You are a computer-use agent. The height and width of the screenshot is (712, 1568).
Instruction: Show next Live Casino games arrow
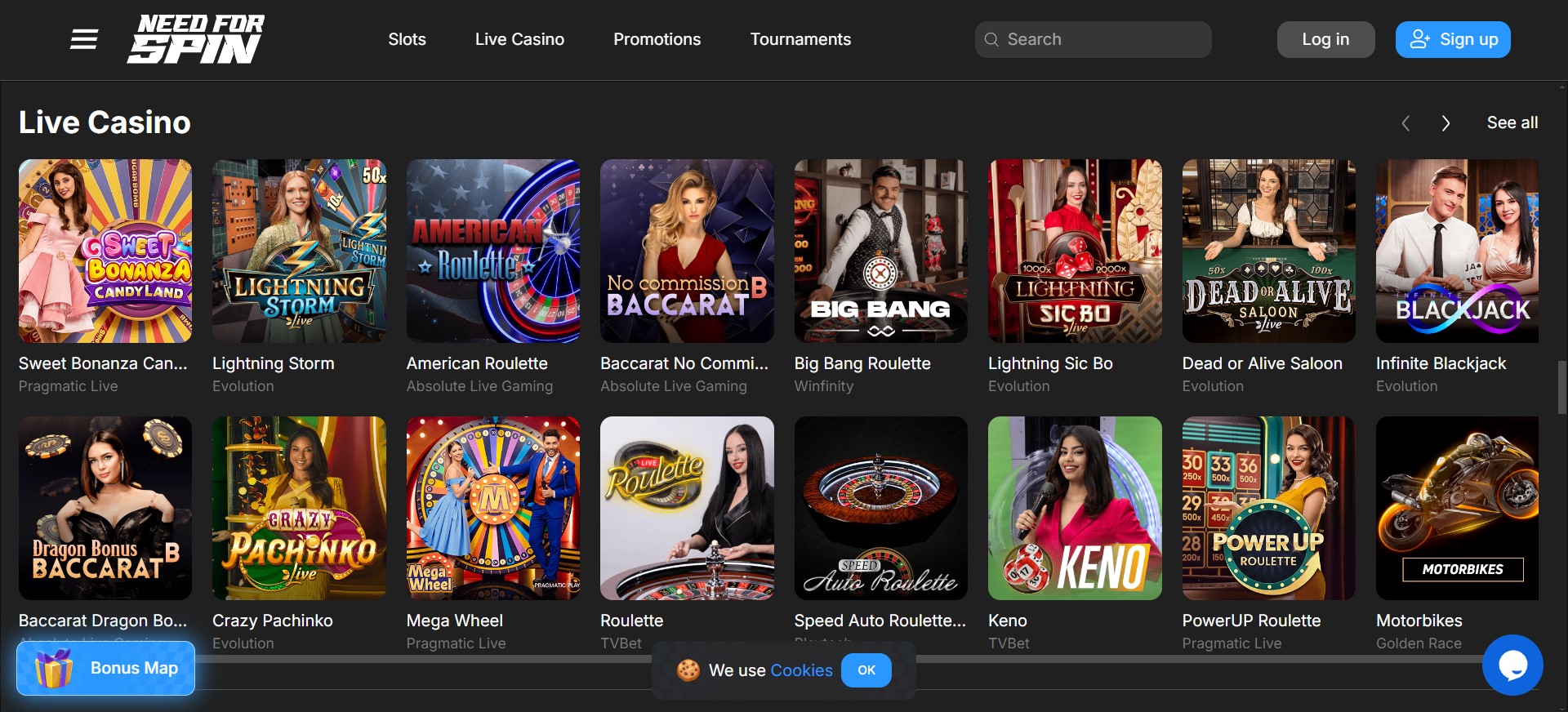tap(1446, 123)
